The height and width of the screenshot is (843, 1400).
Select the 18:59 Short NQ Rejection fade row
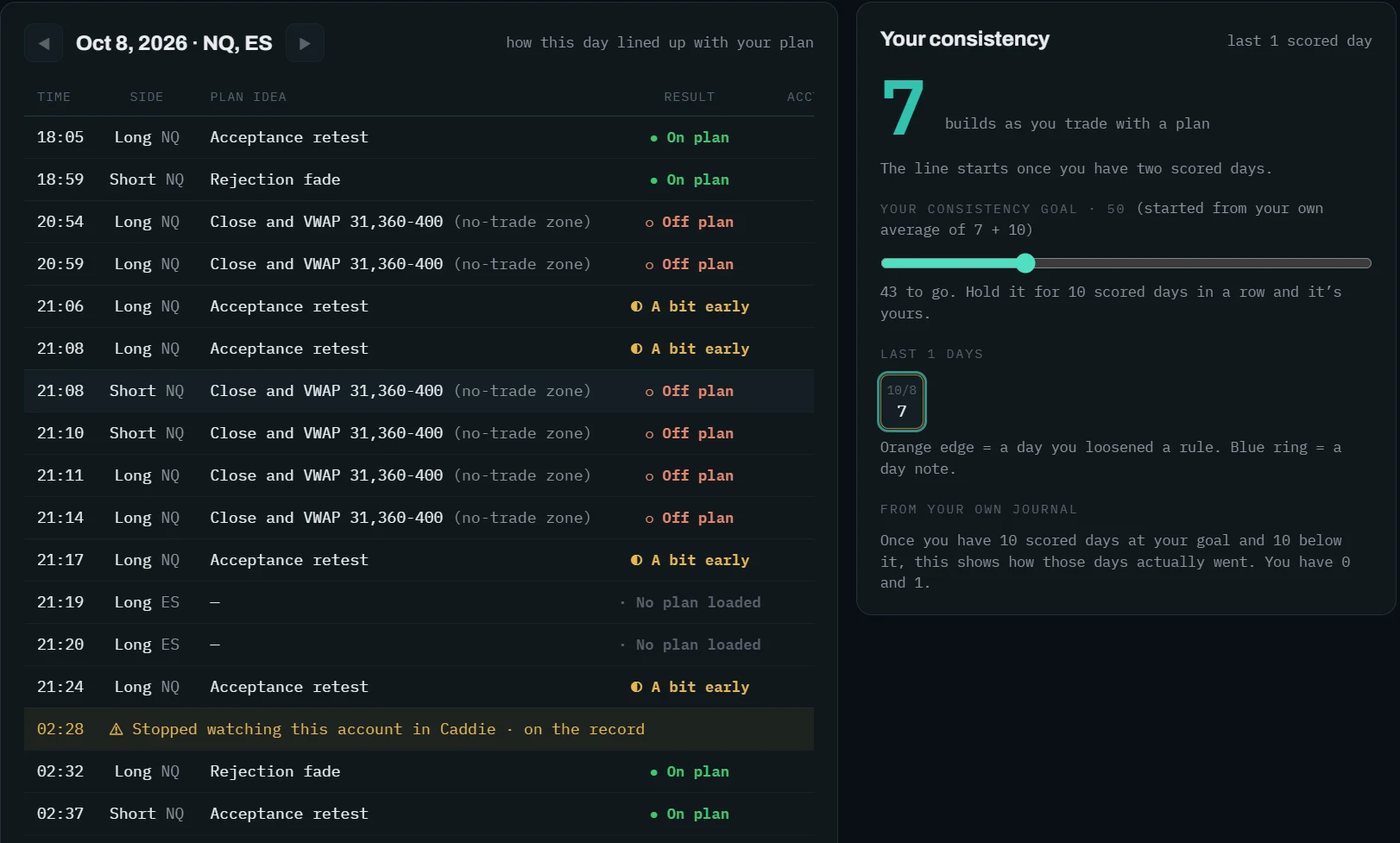(x=419, y=179)
